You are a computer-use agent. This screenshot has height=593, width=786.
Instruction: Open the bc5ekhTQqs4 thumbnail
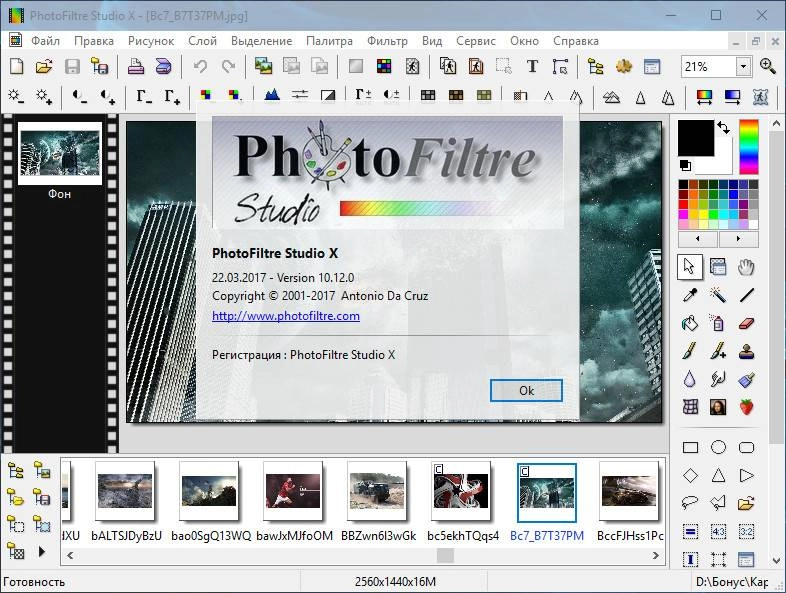coord(461,491)
